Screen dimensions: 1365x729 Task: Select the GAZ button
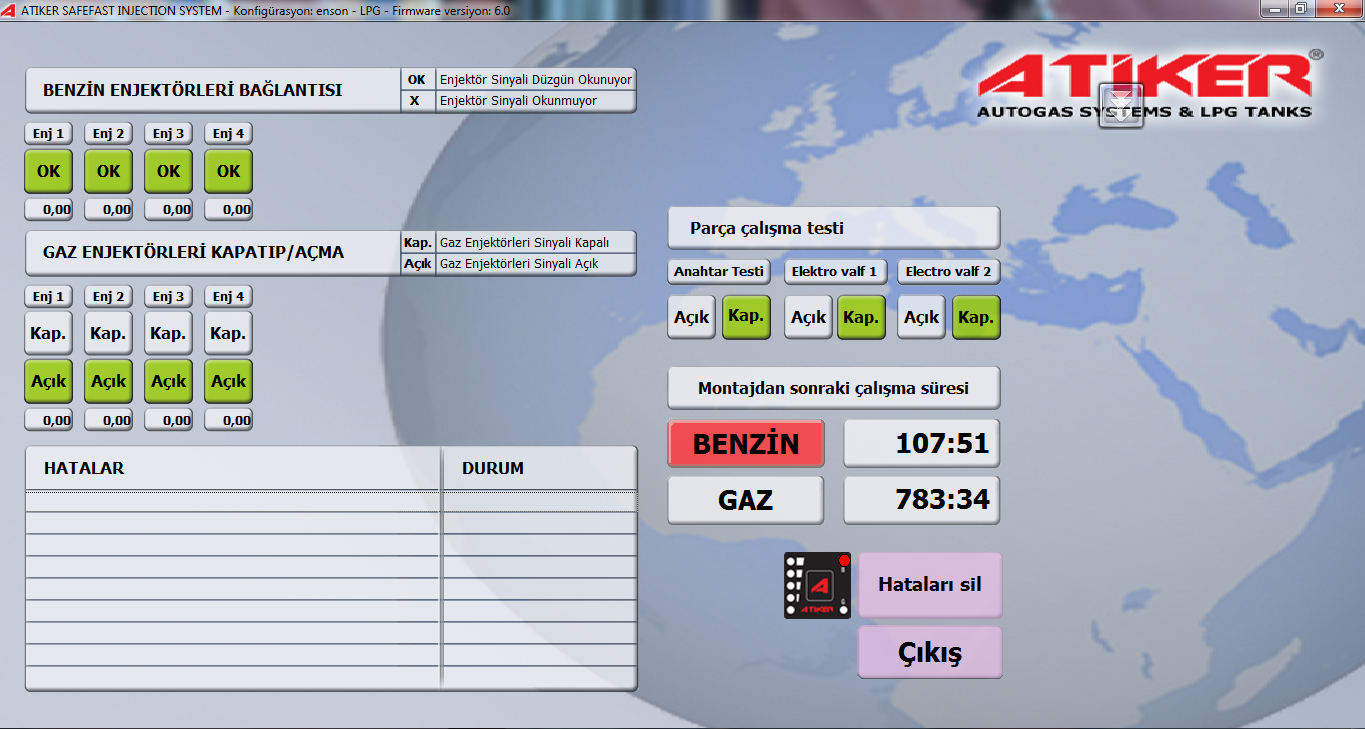[746, 500]
